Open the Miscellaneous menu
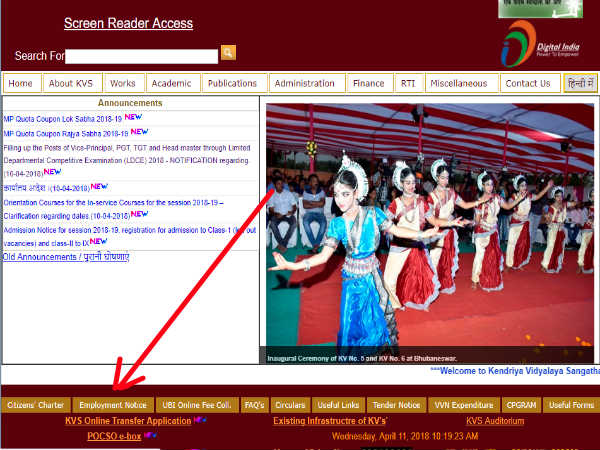Image resolution: width=600 pixels, height=450 pixels. 461,83
